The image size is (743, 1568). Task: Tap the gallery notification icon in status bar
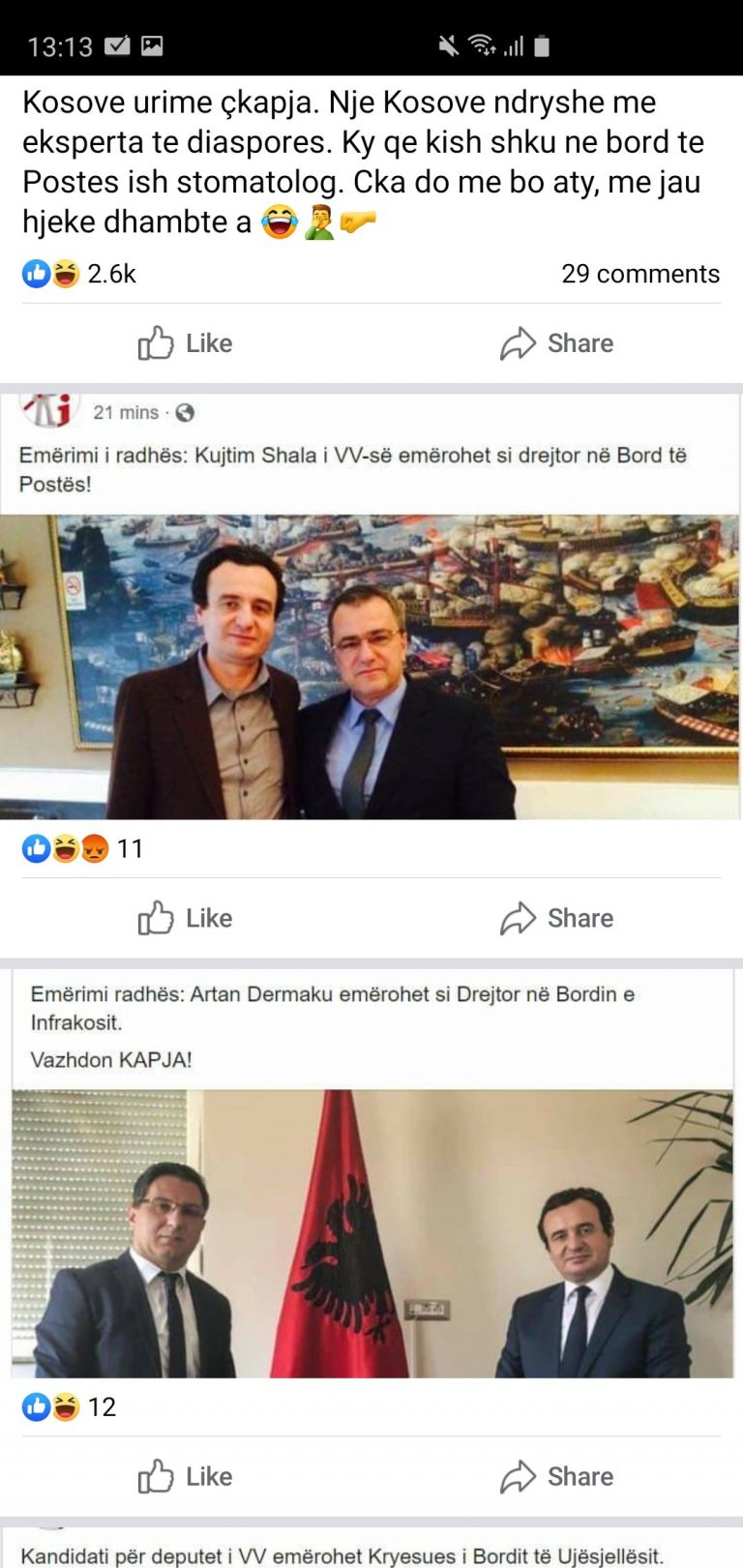(x=152, y=45)
